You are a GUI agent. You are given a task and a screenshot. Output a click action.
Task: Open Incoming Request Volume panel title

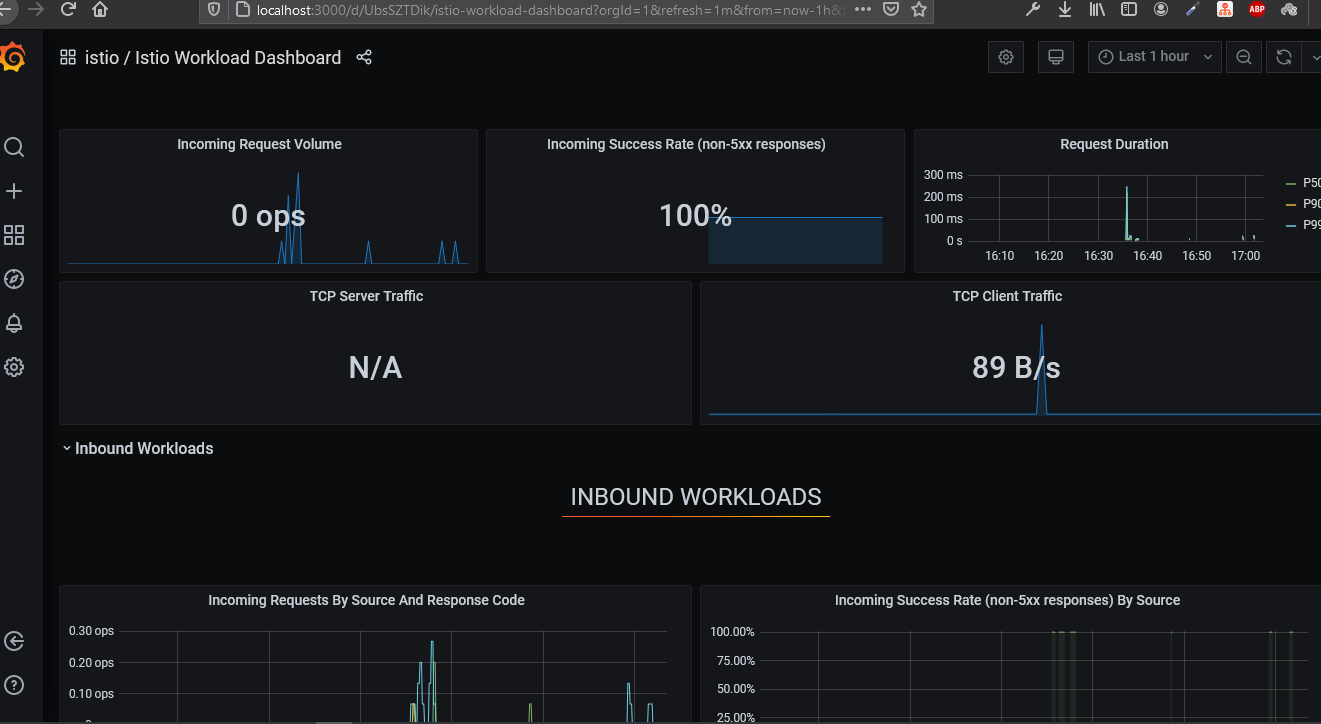(x=259, y=144)
